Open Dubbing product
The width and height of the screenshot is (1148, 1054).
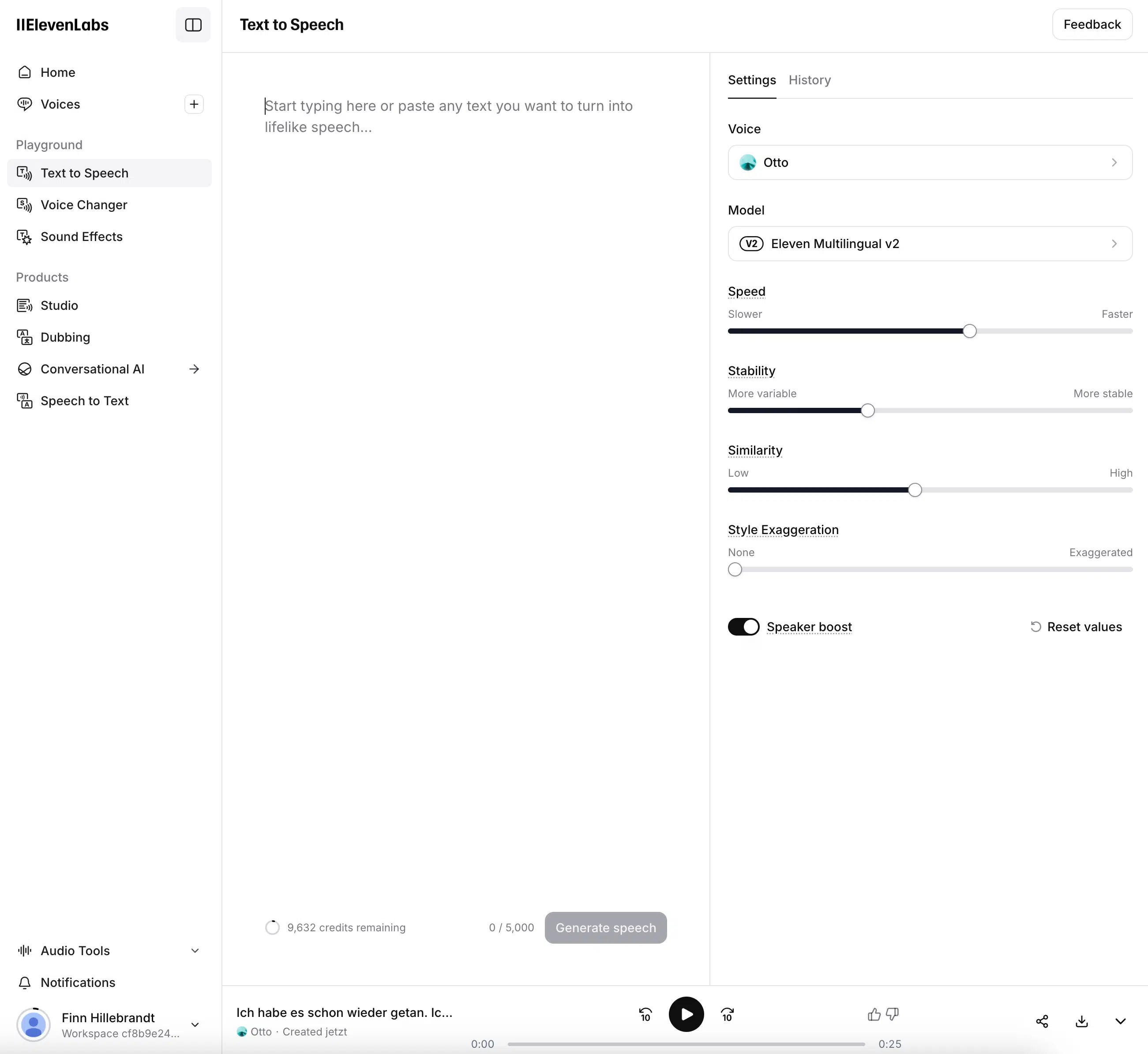point(109,337)
